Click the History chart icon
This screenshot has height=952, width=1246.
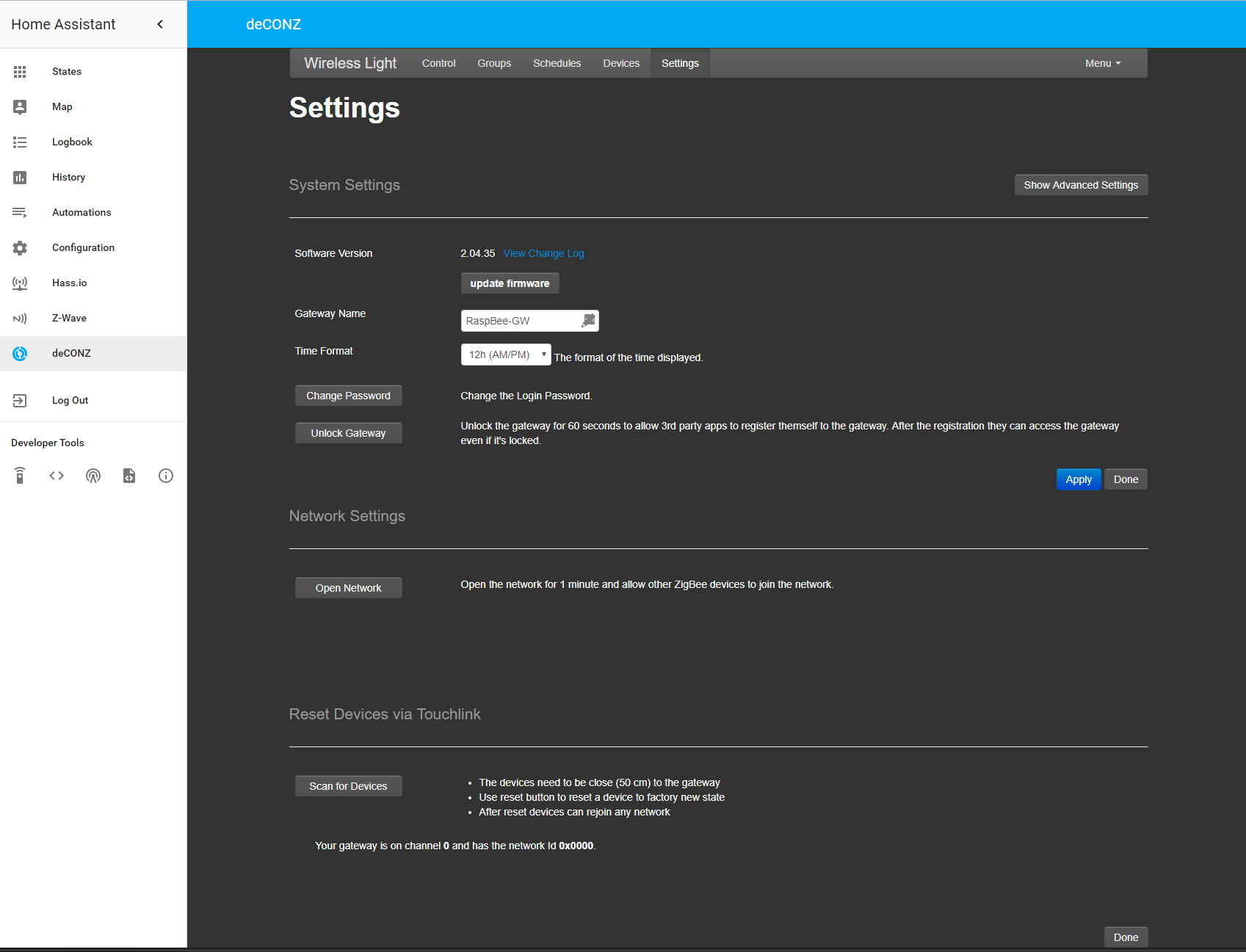coord(20,177)
